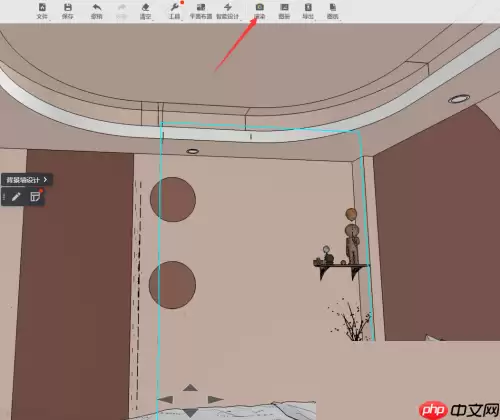Pan view left with the left arrow

pos(165,399)
